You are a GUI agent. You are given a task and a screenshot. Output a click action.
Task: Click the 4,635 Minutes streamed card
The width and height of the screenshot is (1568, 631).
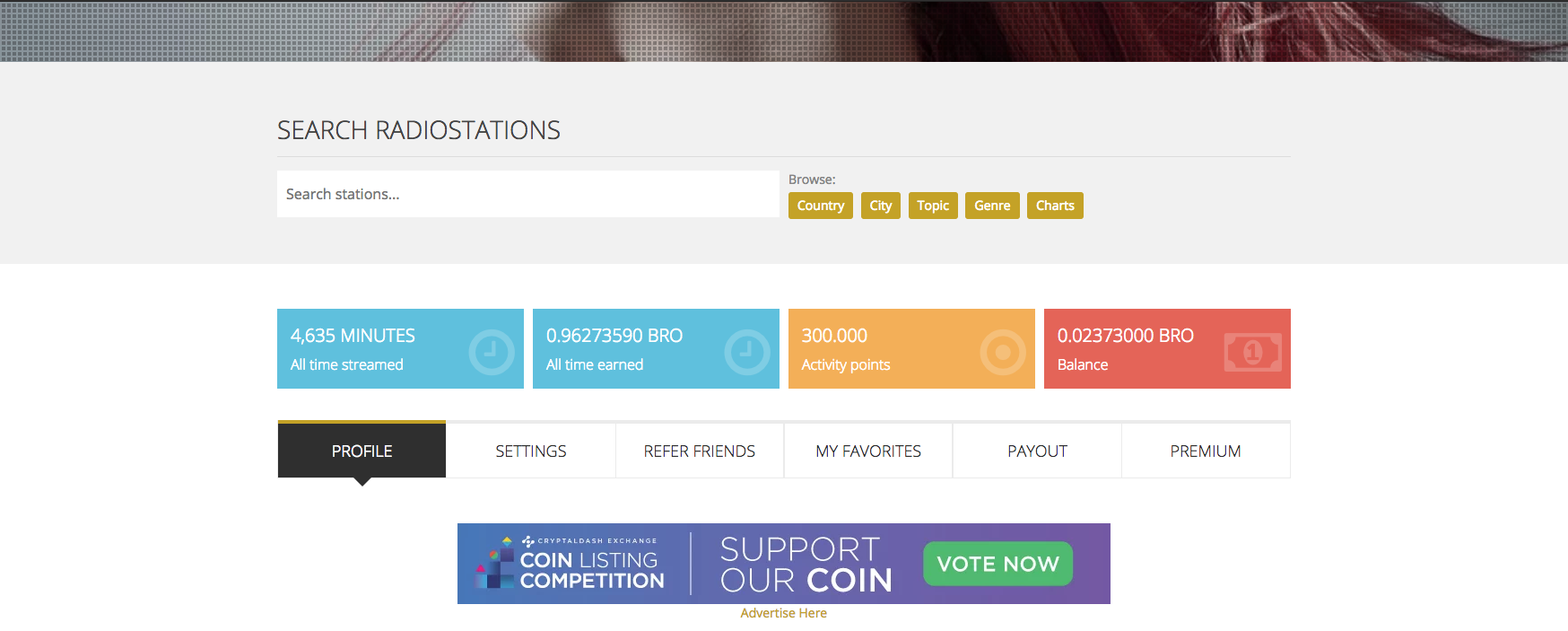tap(377, 348)
